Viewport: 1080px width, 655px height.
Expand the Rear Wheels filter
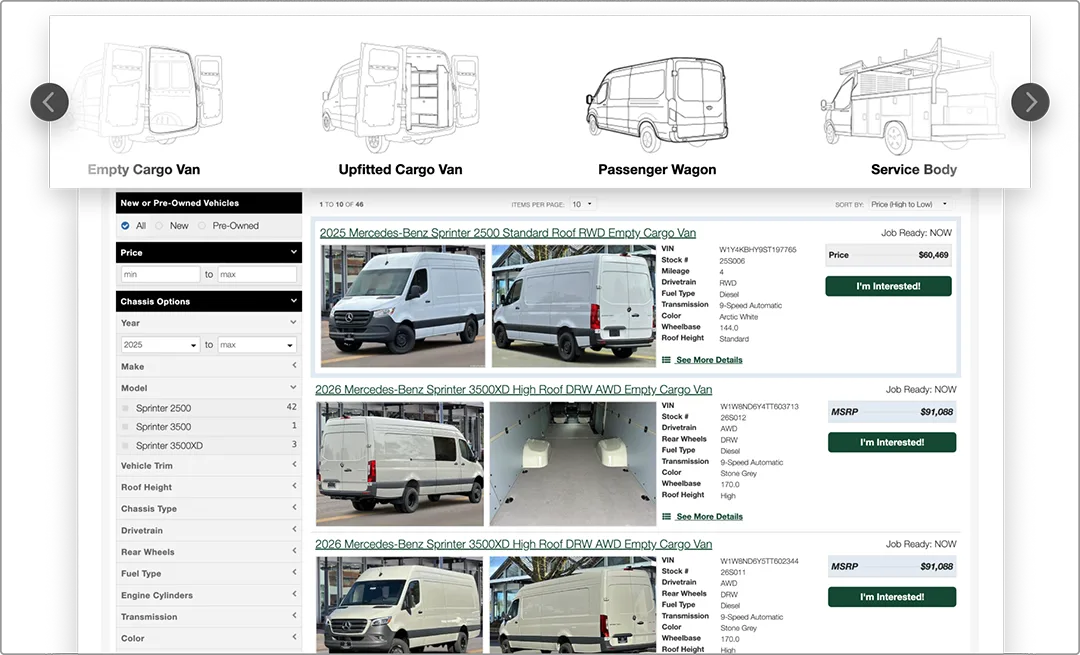click(209, 552)
